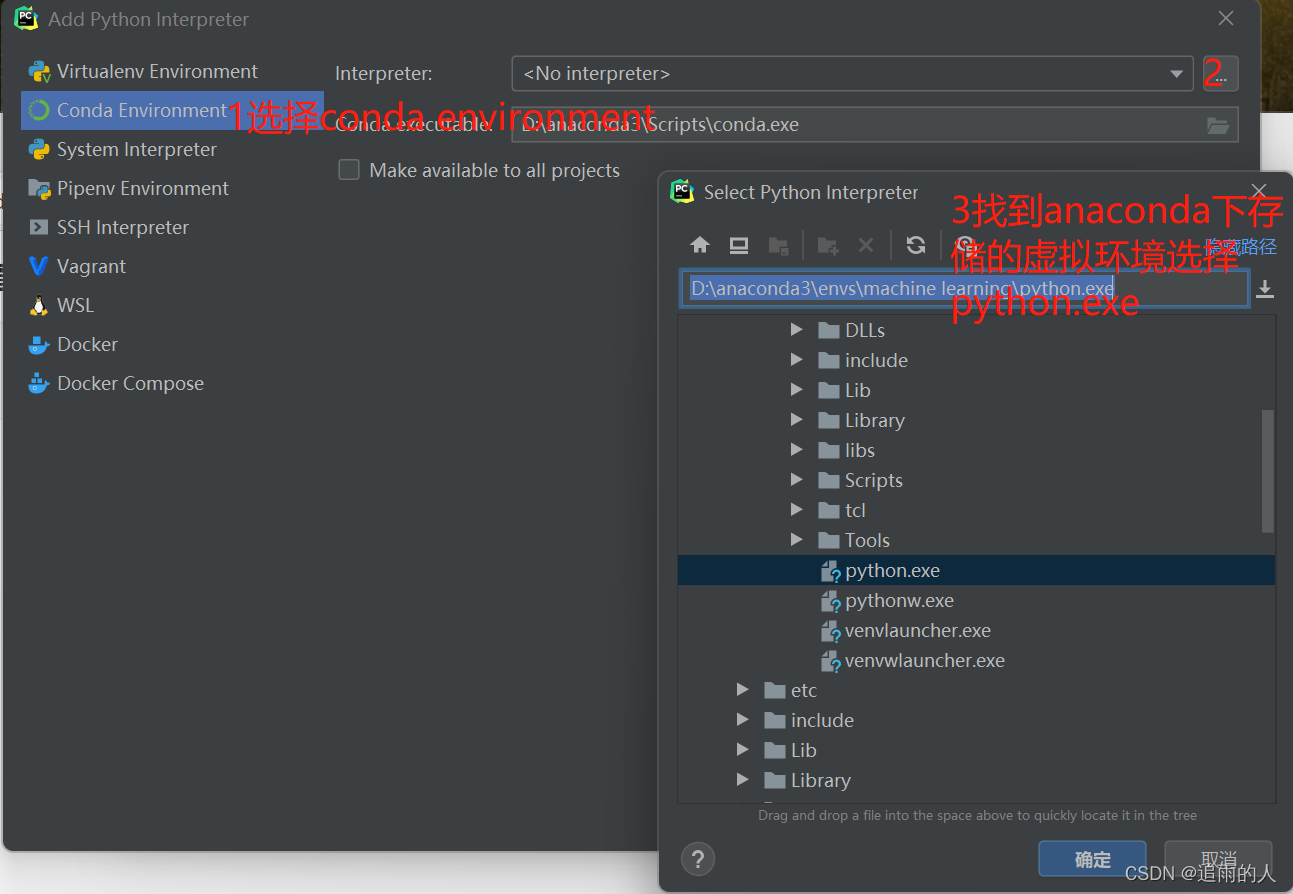Open the Interpreter dropdown list
This screenshot has width=1293, height=894.
[x=1176, y=74]
